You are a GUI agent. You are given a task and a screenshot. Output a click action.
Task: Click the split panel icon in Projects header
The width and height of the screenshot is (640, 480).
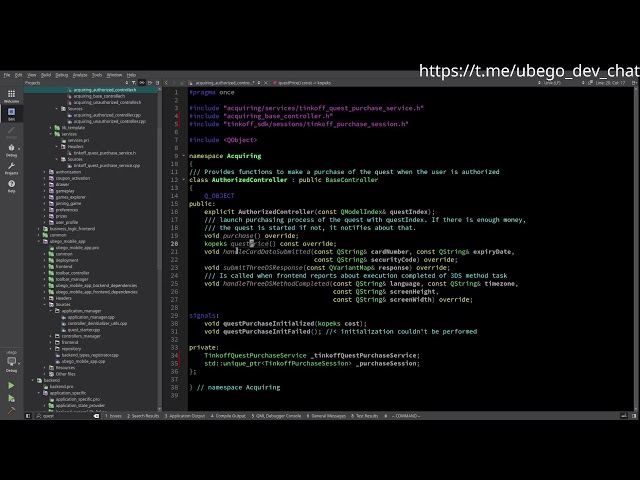tap(150, 82)
